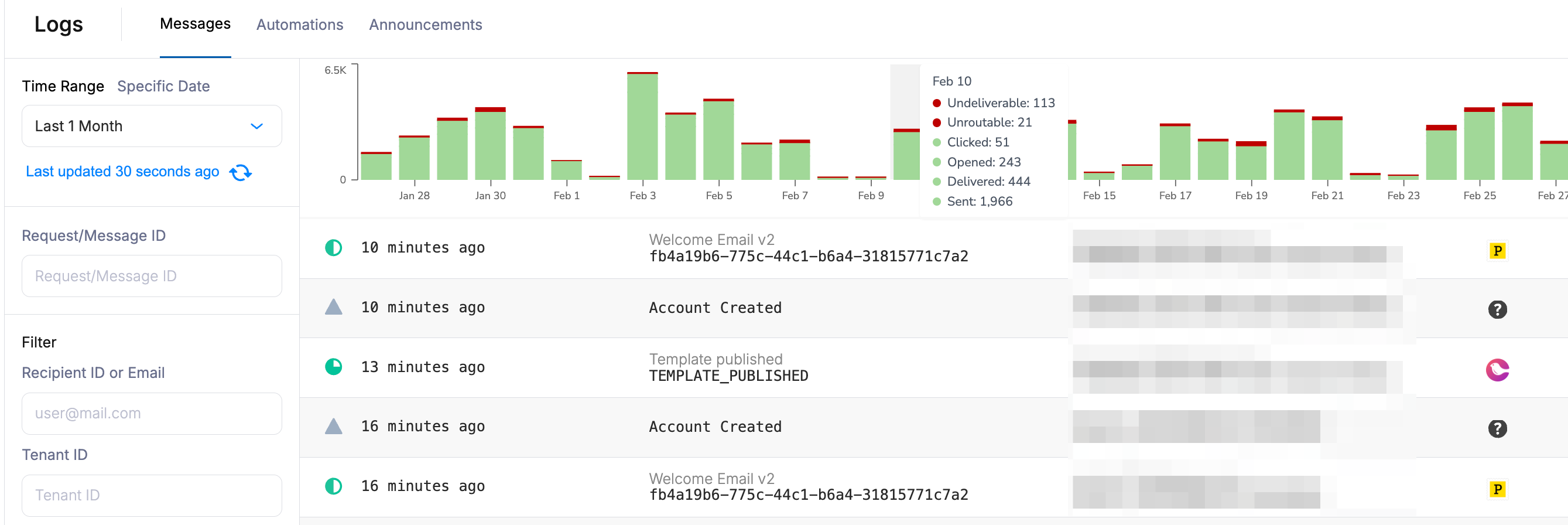Screen dimensions: 1568x525
Task: Click the Clicked: 51 tooltip entry
Action: coord(971,142)
